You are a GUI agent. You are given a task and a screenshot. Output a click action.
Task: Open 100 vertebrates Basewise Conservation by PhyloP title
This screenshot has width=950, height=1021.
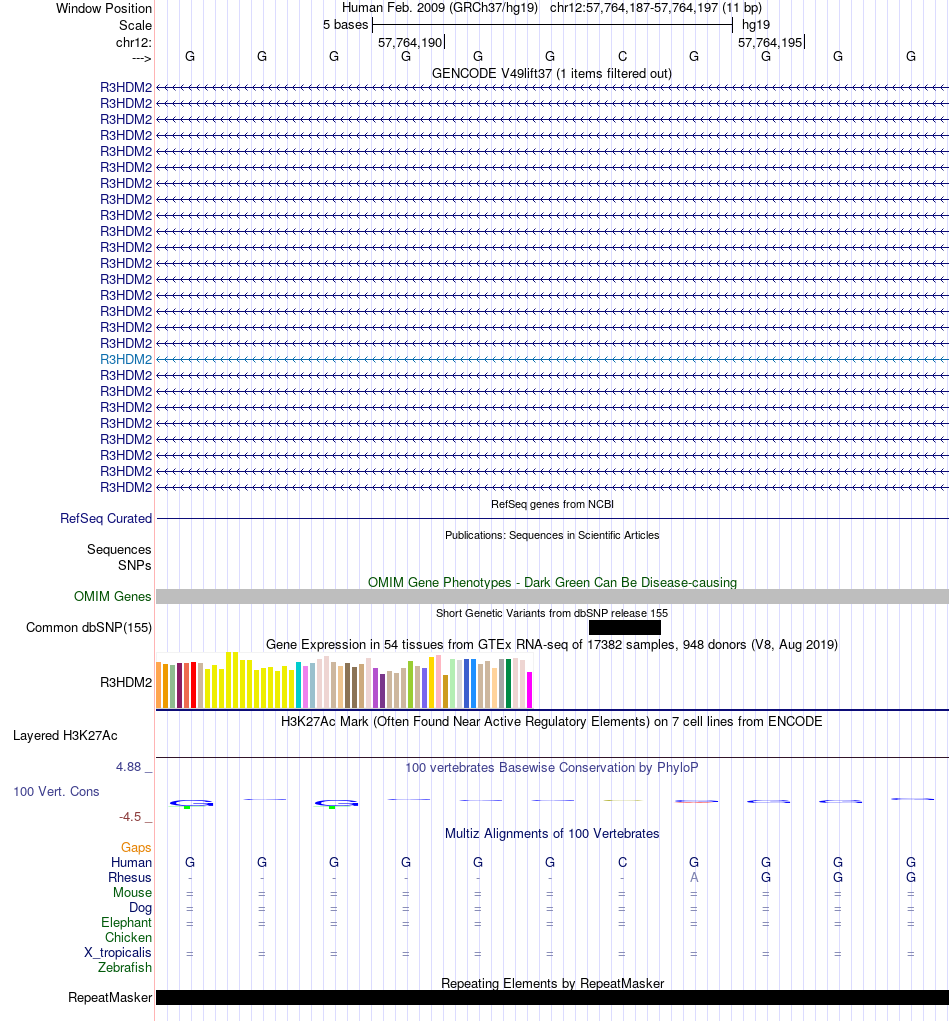pos(552,768)
